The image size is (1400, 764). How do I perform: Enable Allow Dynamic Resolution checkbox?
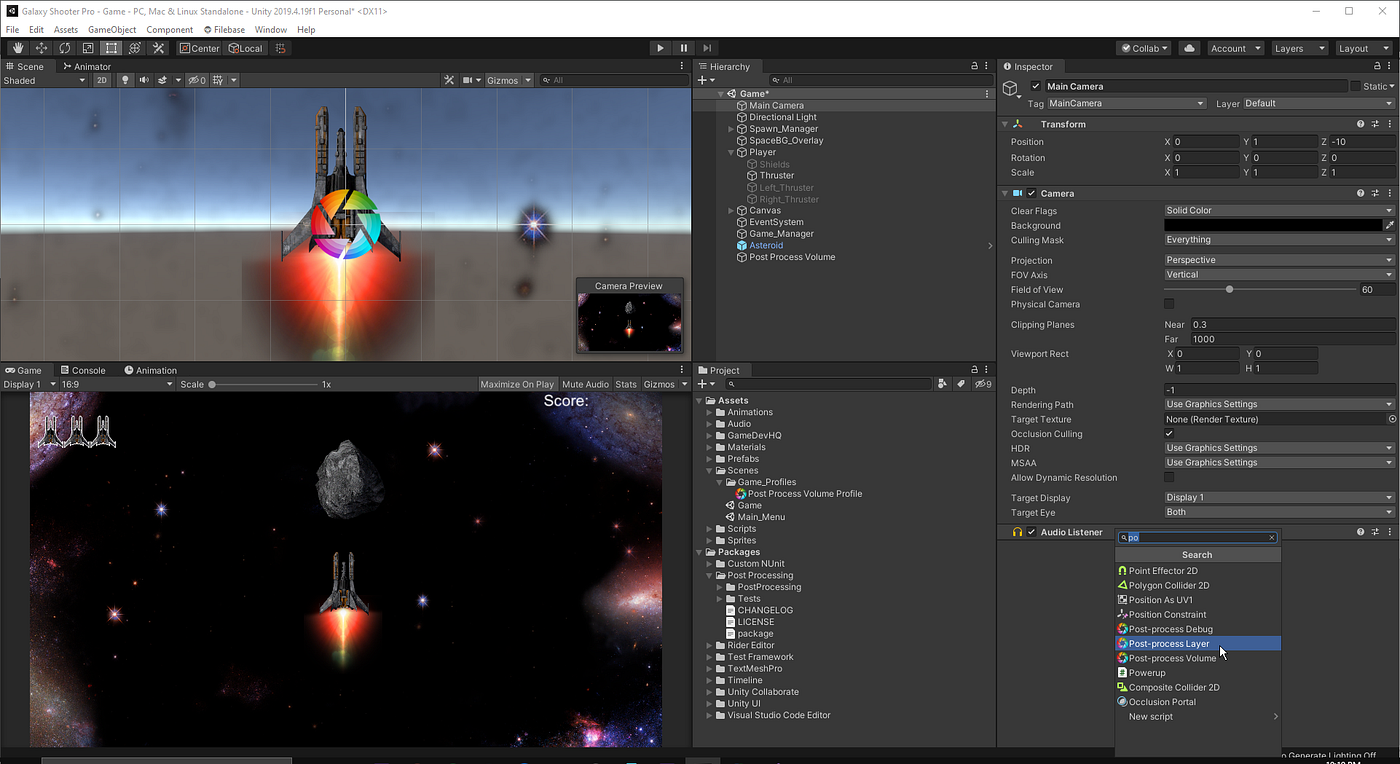1169,478
